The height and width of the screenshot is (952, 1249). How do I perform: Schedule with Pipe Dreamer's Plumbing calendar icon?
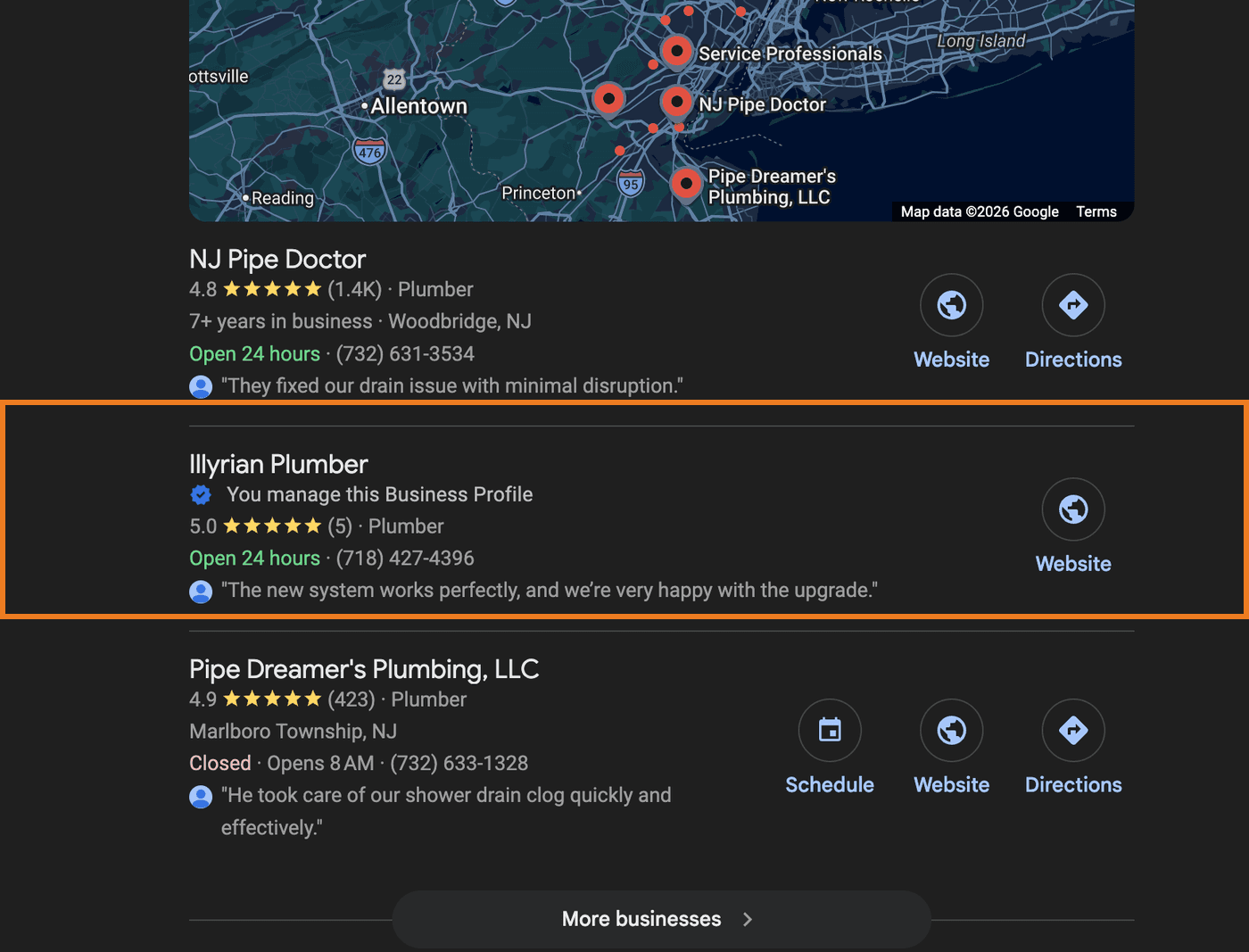830,730
